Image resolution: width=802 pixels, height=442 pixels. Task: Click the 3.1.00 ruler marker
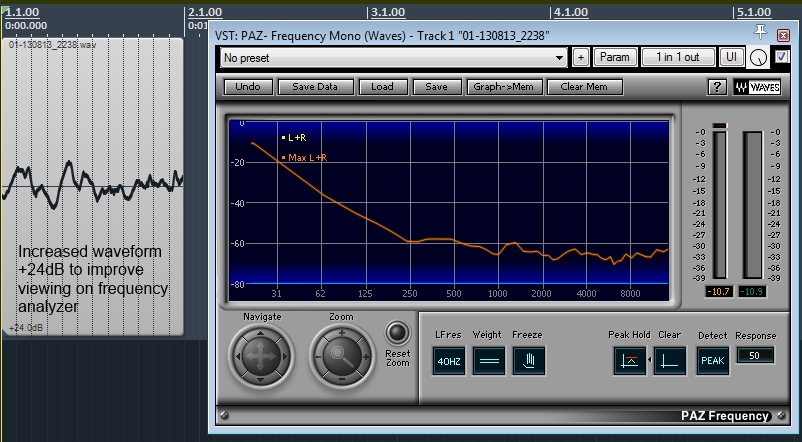pos(387,12)
